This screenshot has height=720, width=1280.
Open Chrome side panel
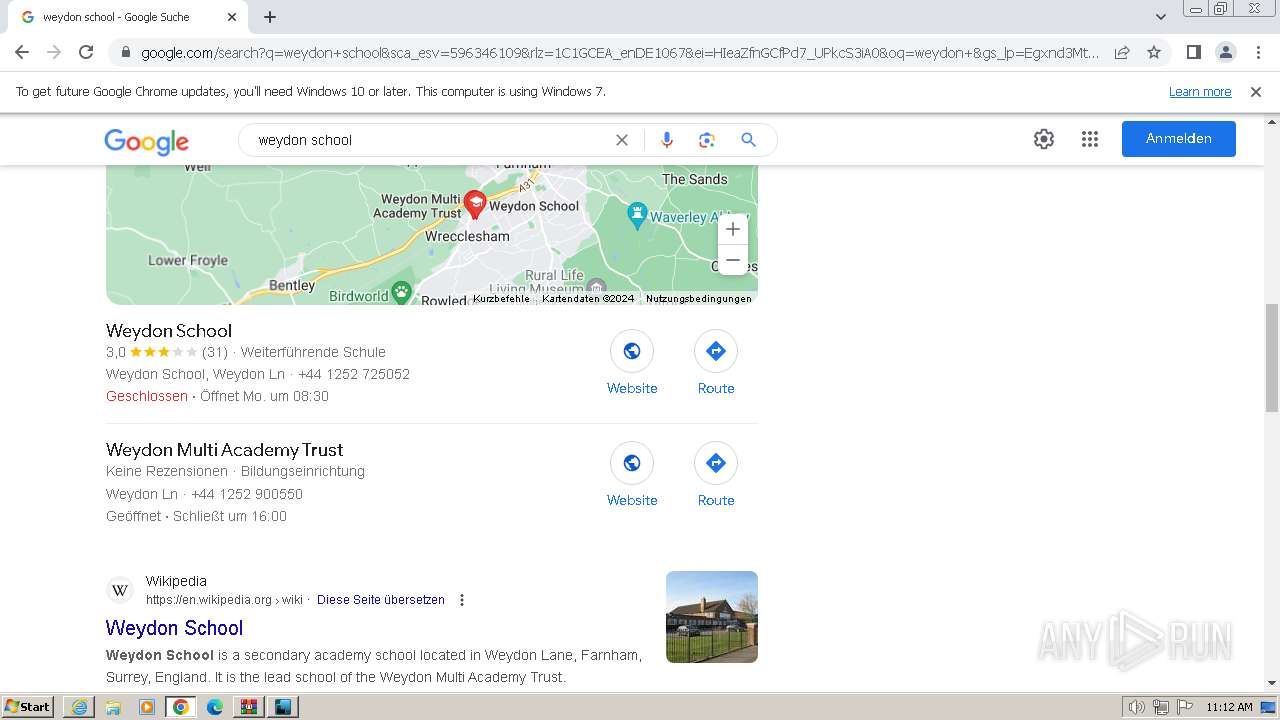[x=1193, y=52]
